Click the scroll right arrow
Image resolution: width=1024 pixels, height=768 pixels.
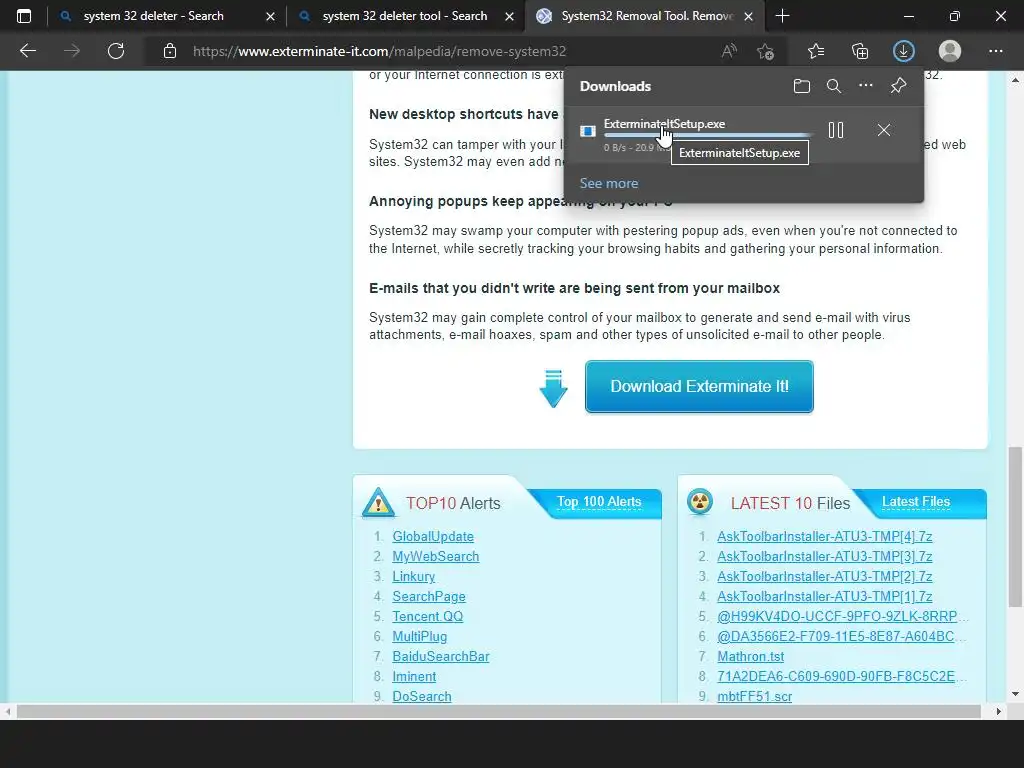pyautogui.click(x=998, y=711)
